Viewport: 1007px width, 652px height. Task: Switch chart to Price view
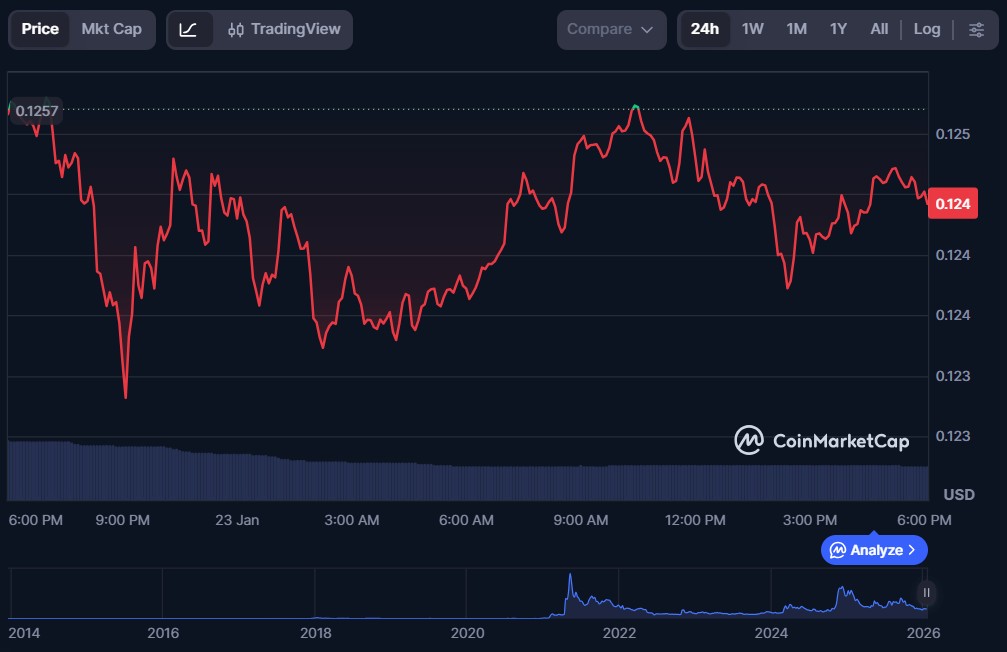[x=40, y=29]
